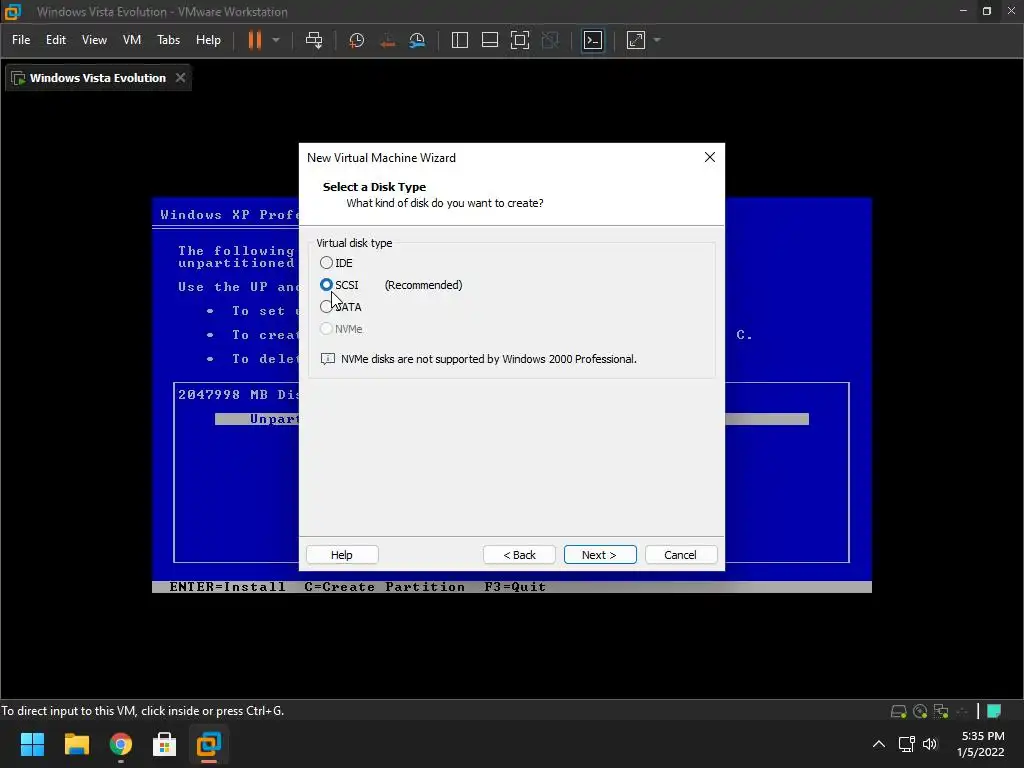This screenshot has width=1024, height=768.
Task: Click 'C=Create Partition' text in VM screen
Action: [385, 586]
